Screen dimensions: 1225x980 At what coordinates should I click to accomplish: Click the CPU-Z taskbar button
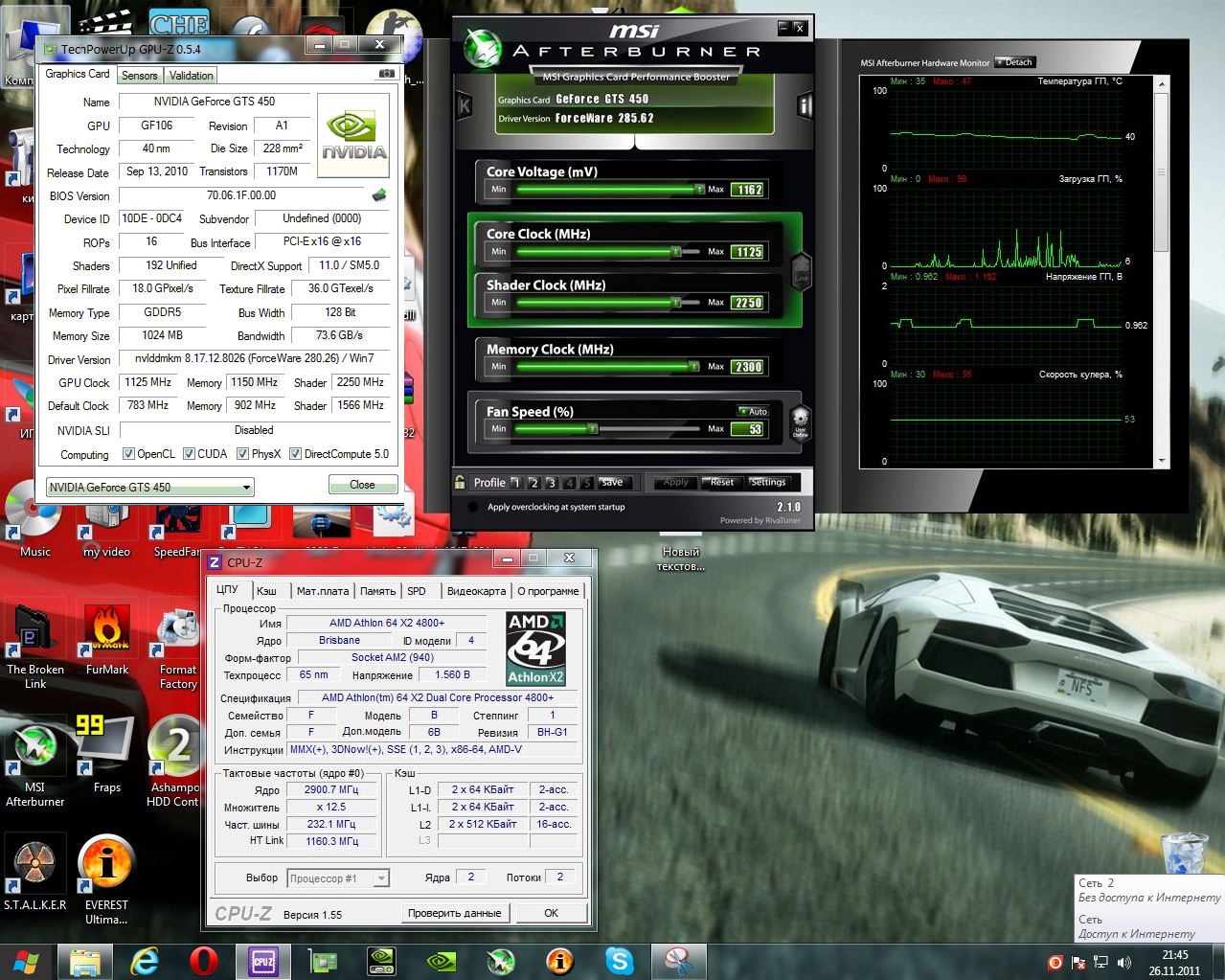point(263,961)
